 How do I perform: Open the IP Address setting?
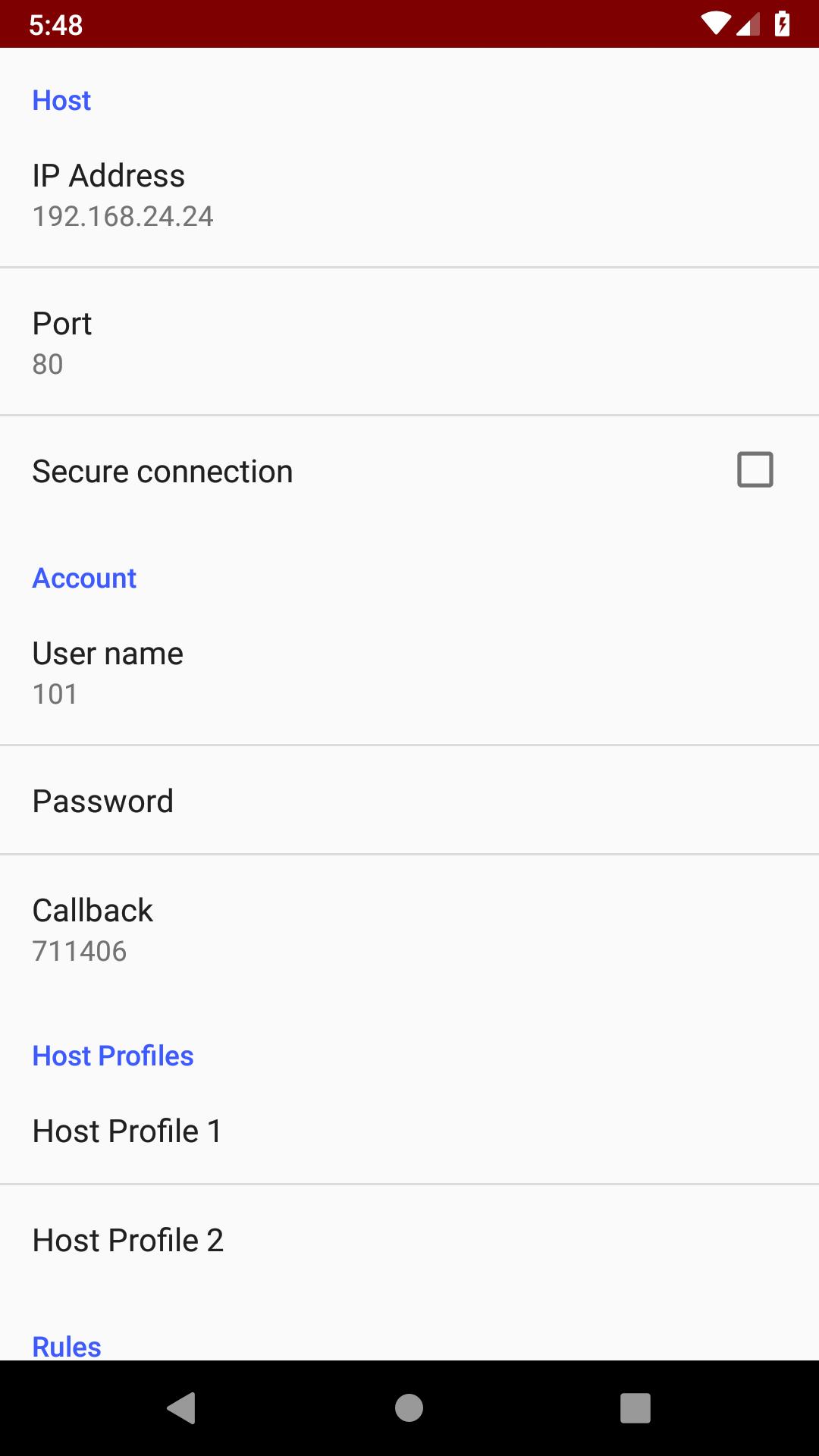pos(409,195)
